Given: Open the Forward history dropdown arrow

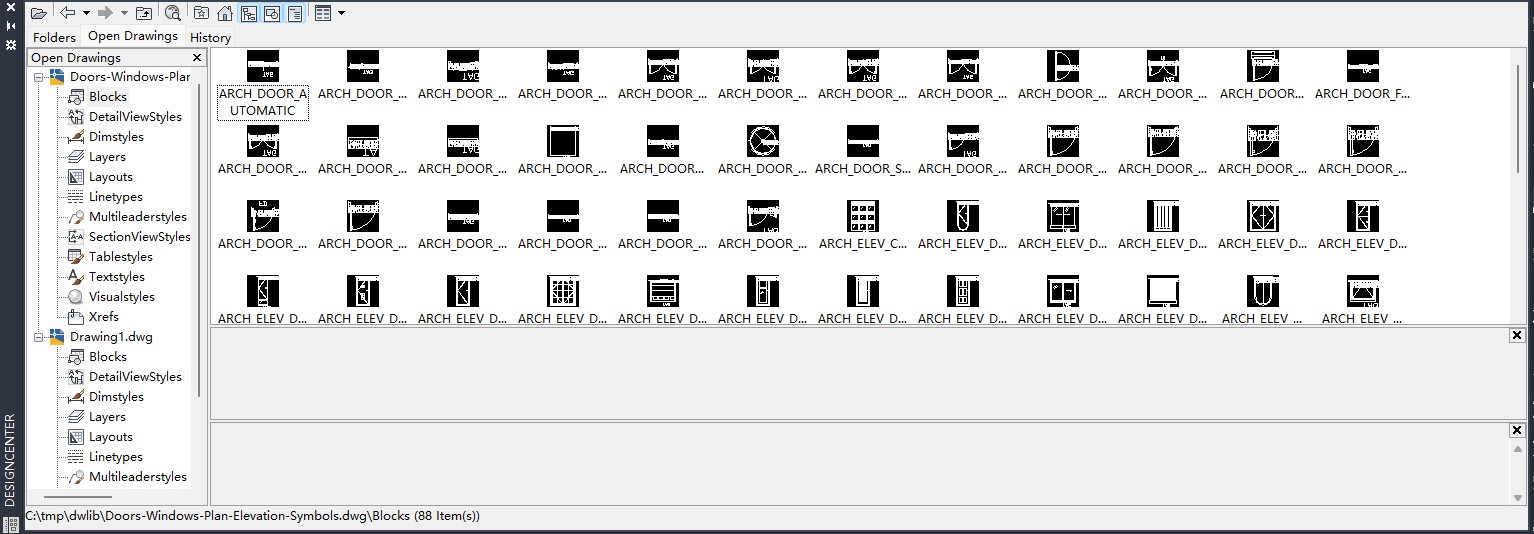Looking at the screenshot, I should [x=124, y=13].
